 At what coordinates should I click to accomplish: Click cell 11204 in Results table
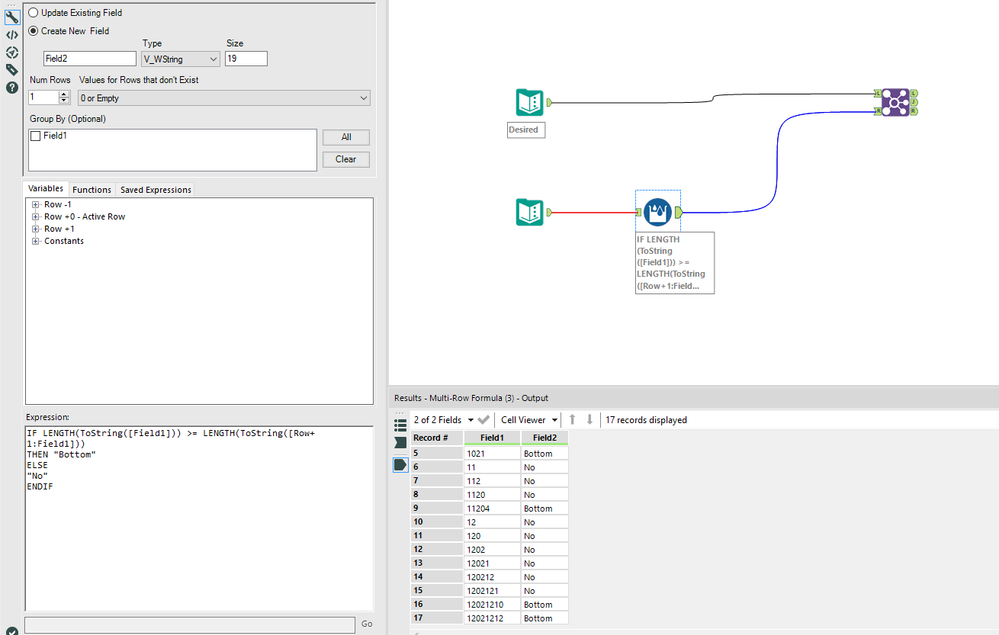coord(492,508)
